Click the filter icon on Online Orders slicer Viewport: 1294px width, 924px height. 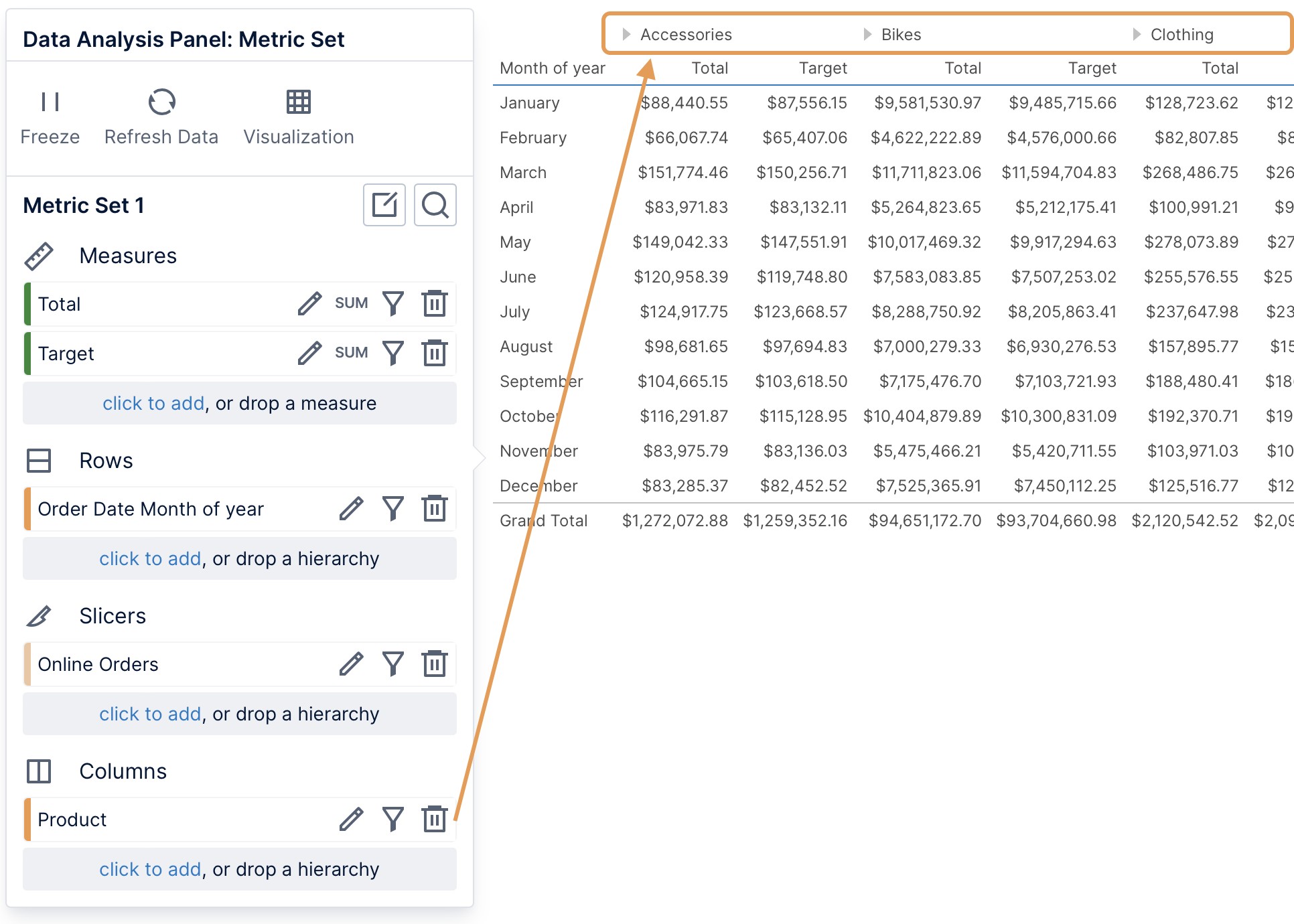pos(393,664)
